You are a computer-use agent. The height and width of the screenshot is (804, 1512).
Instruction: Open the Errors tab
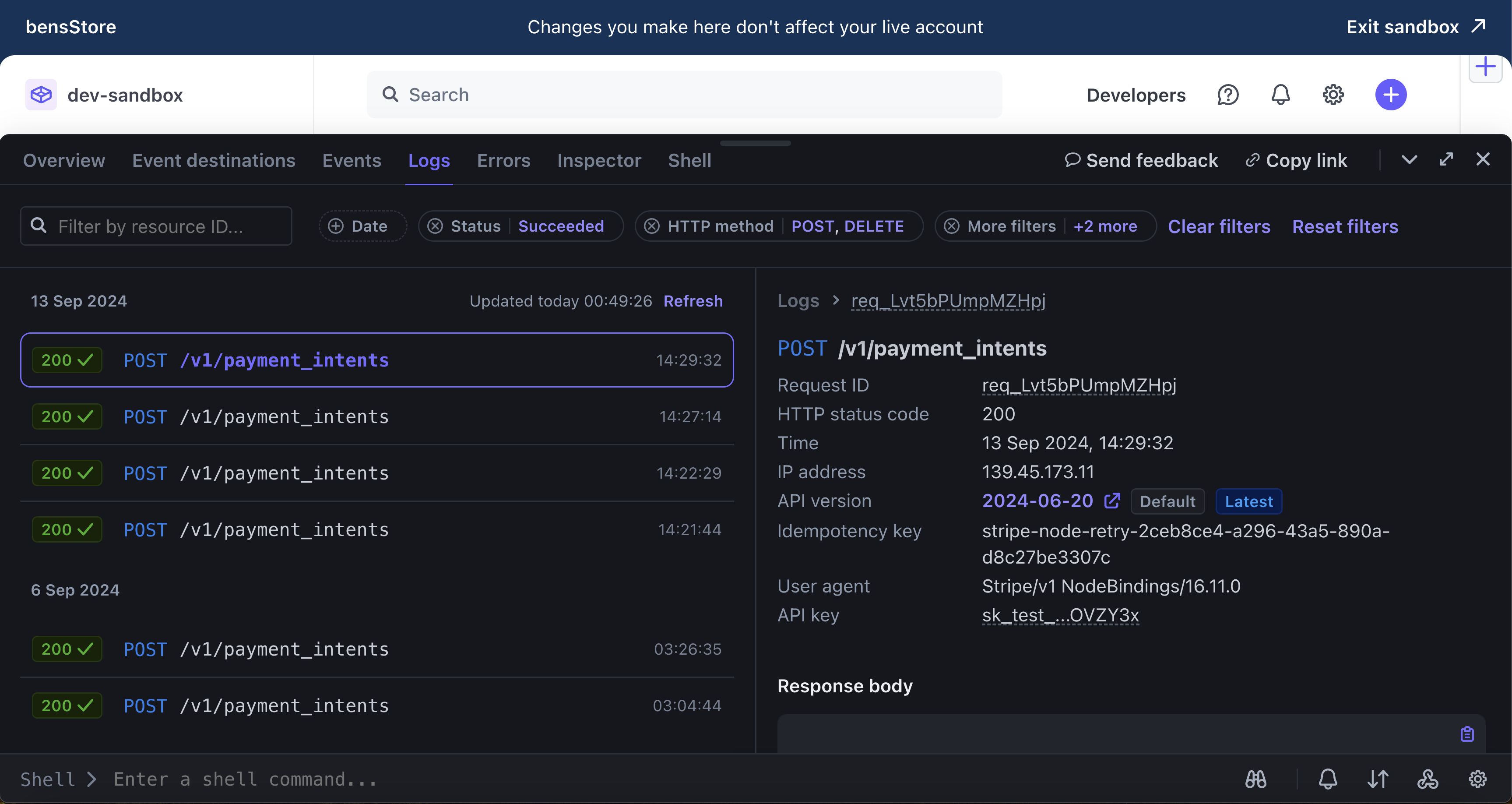click(503, 160)
